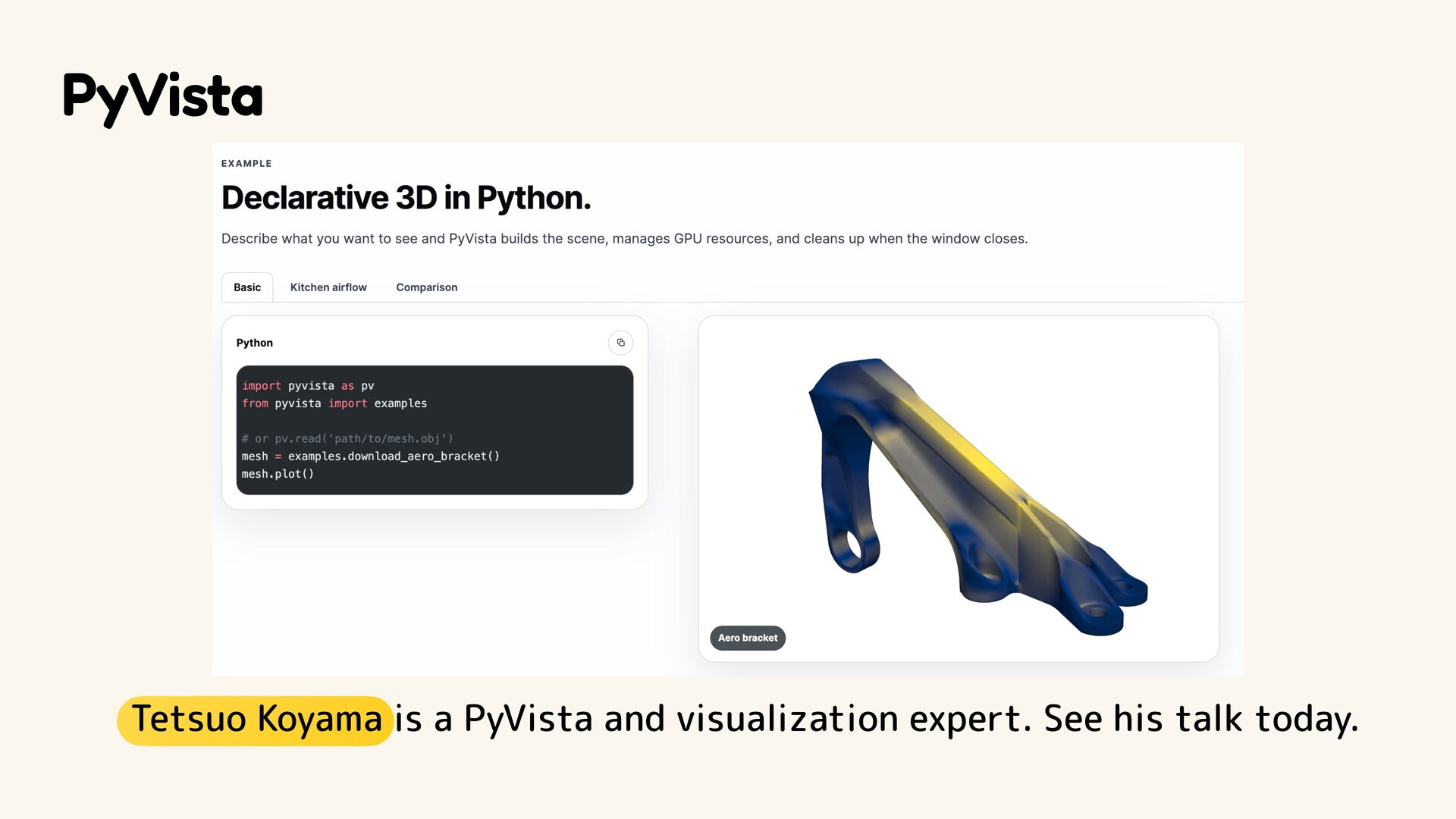
Task: Click the PyVista title logo
Action: (163, 99)
